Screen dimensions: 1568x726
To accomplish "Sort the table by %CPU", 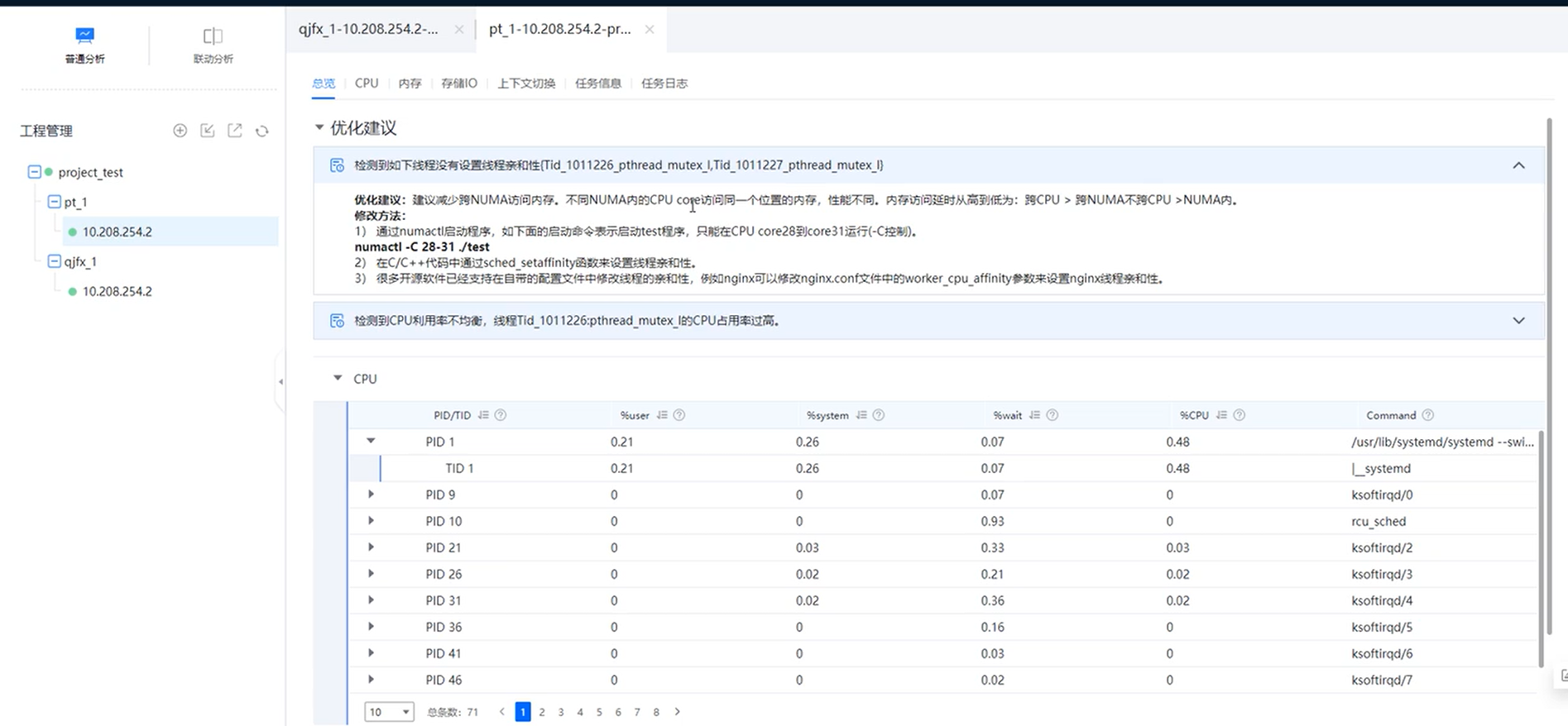I will coord(1221,415).
